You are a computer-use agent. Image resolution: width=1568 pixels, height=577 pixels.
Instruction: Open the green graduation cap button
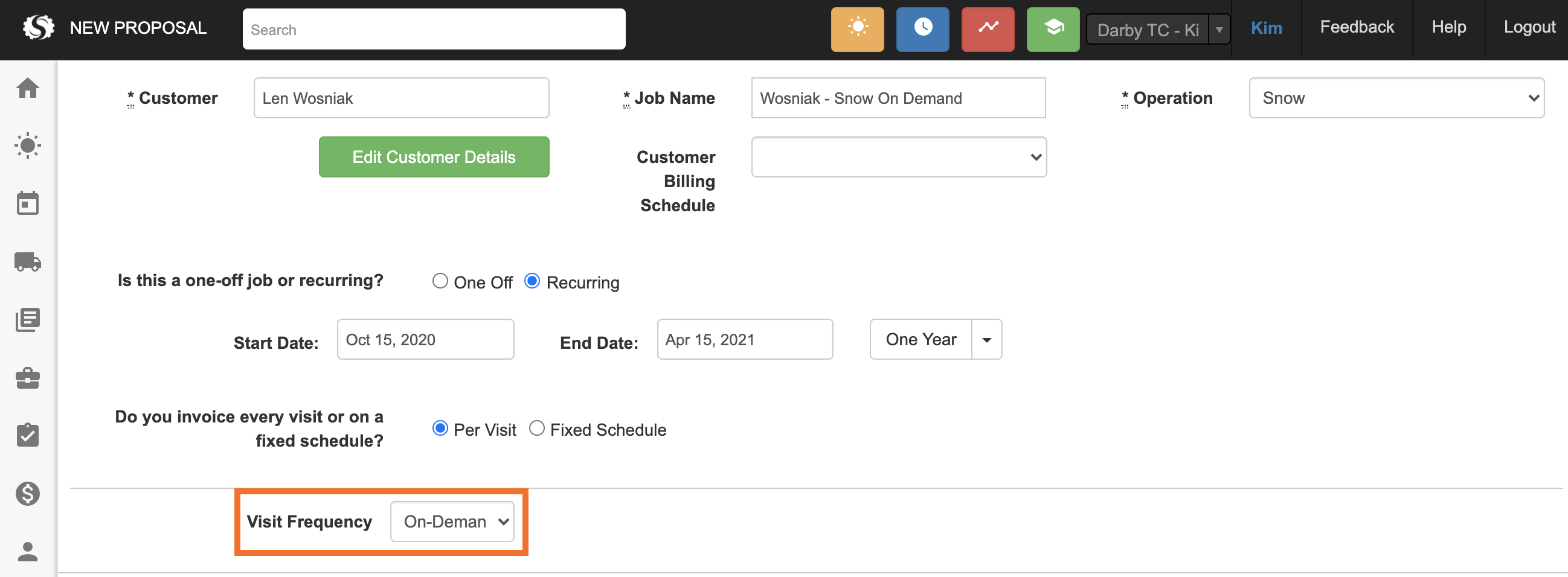[x=1052, y=29]
